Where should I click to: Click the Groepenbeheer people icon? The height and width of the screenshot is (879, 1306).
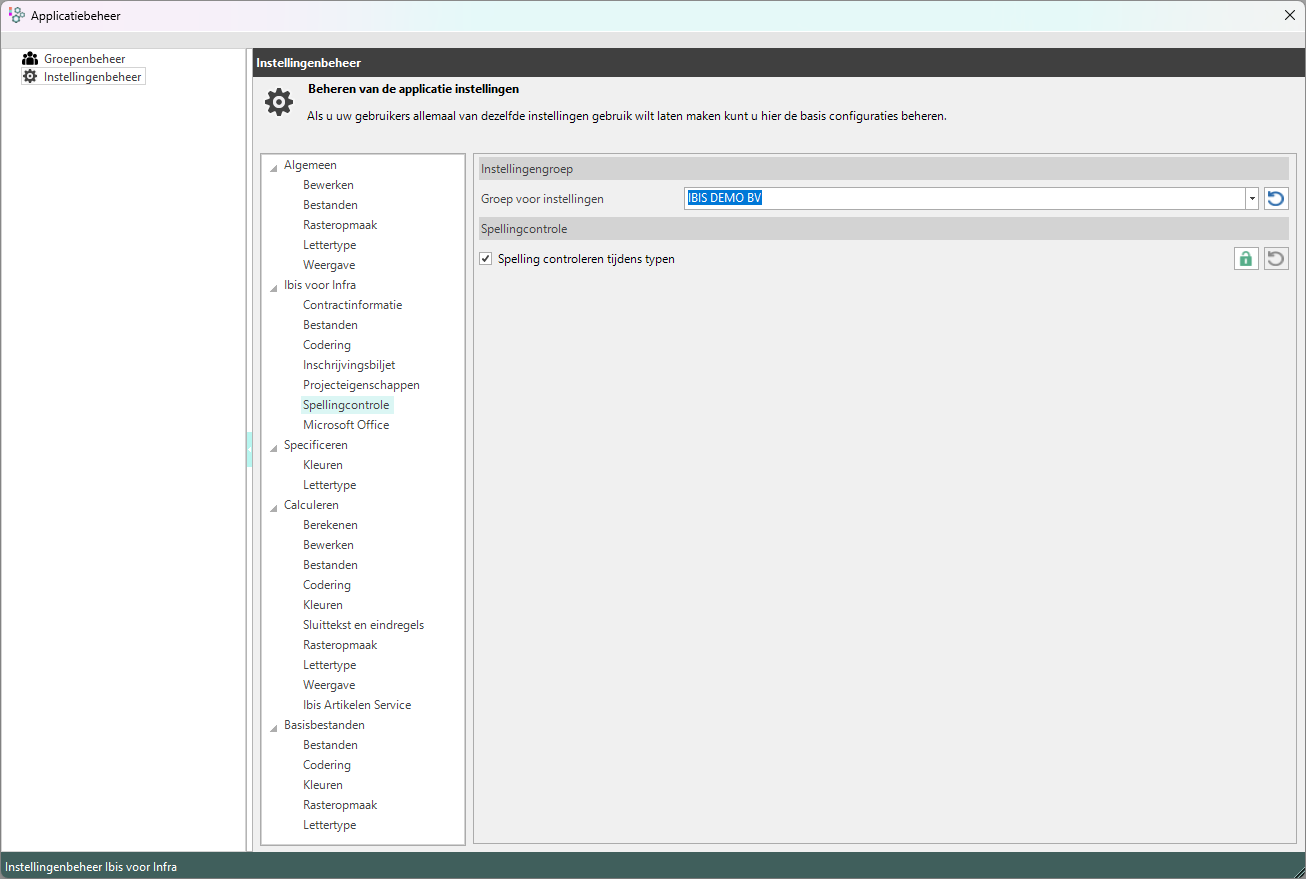(30, 59)
